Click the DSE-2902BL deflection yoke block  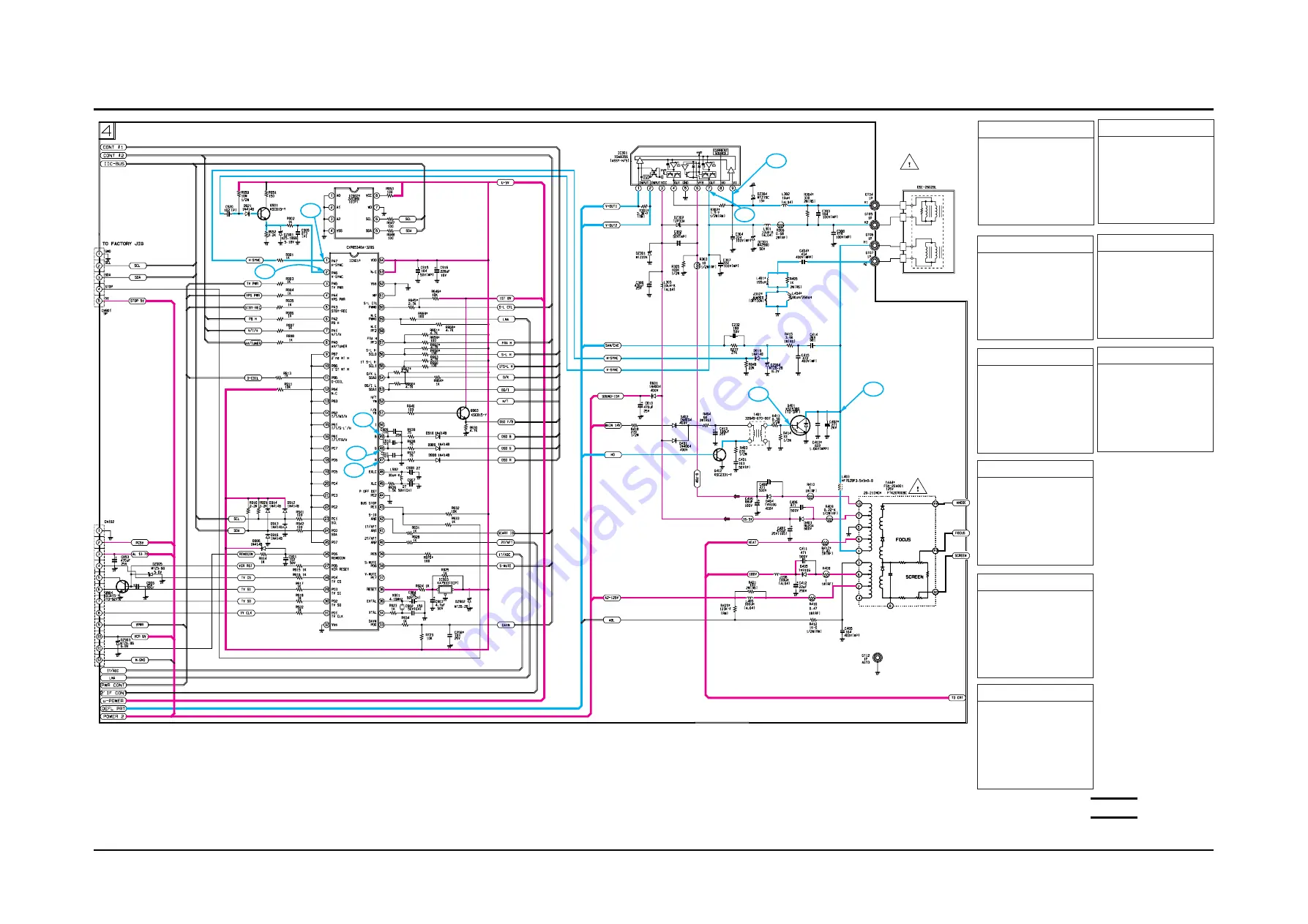click(929, 232)
